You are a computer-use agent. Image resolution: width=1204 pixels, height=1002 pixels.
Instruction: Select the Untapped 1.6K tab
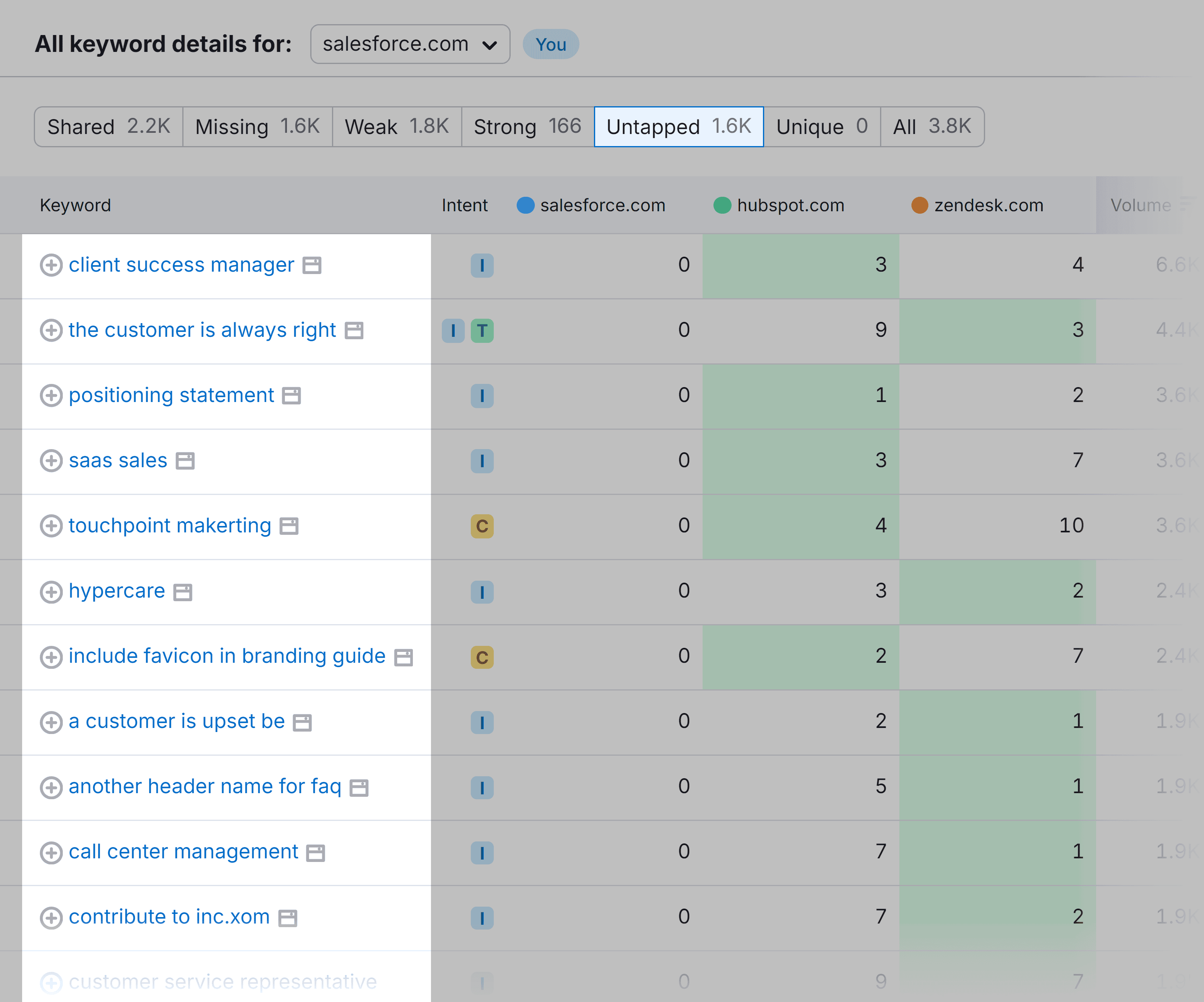[x=679, y=127]
